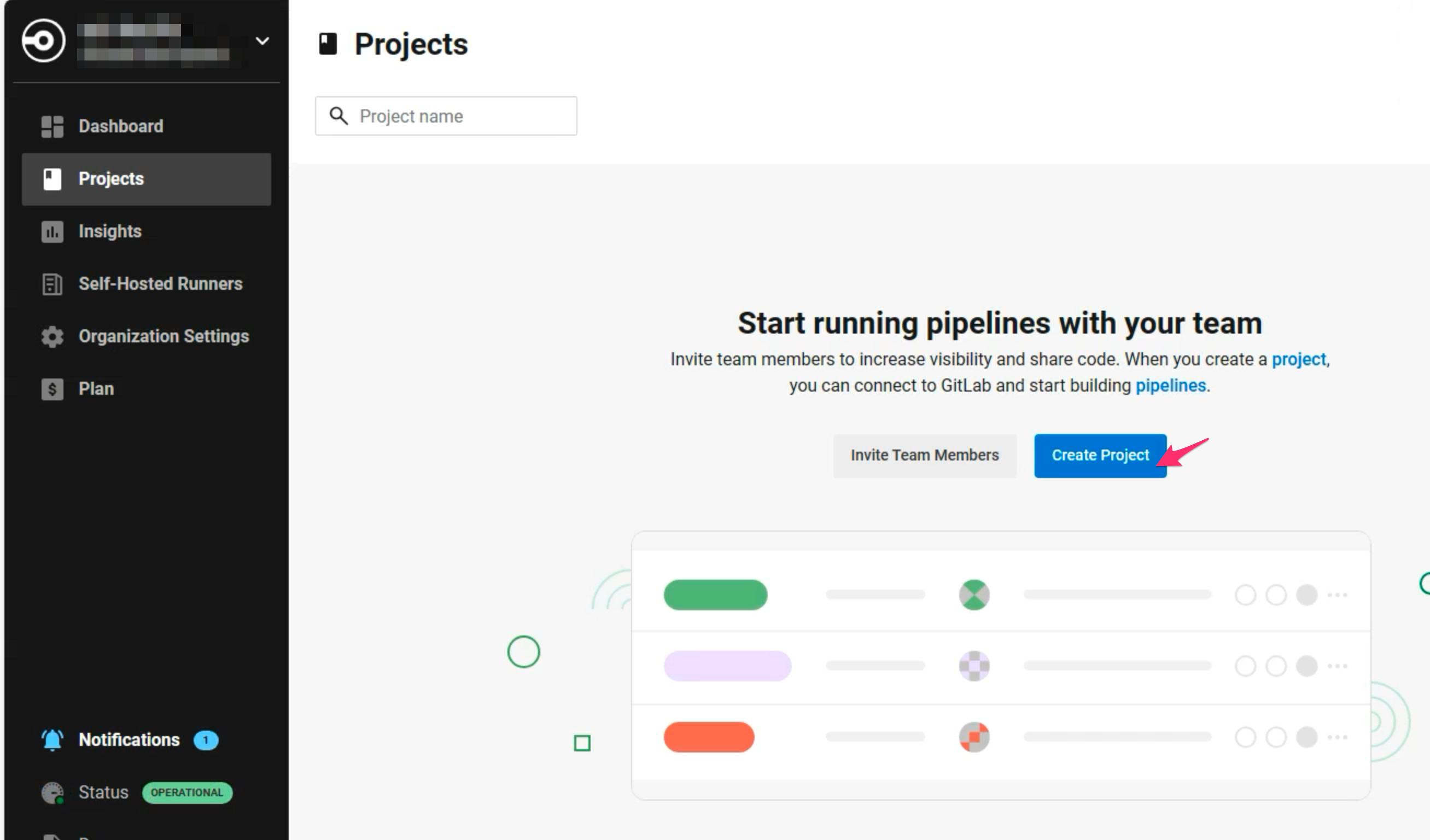Switch to the Projects section

110,179
